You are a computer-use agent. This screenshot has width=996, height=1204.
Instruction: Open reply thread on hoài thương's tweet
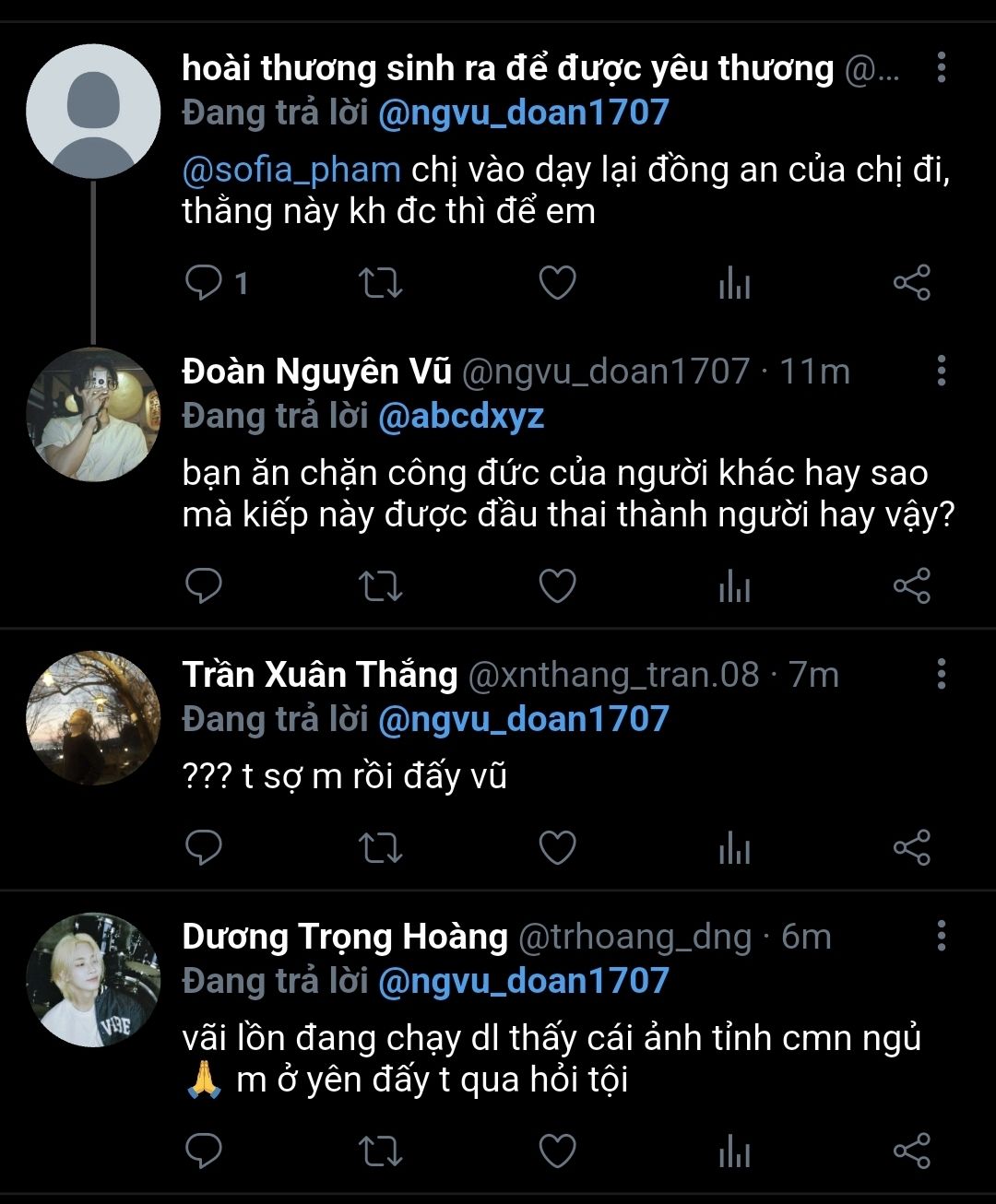(204, 283)
